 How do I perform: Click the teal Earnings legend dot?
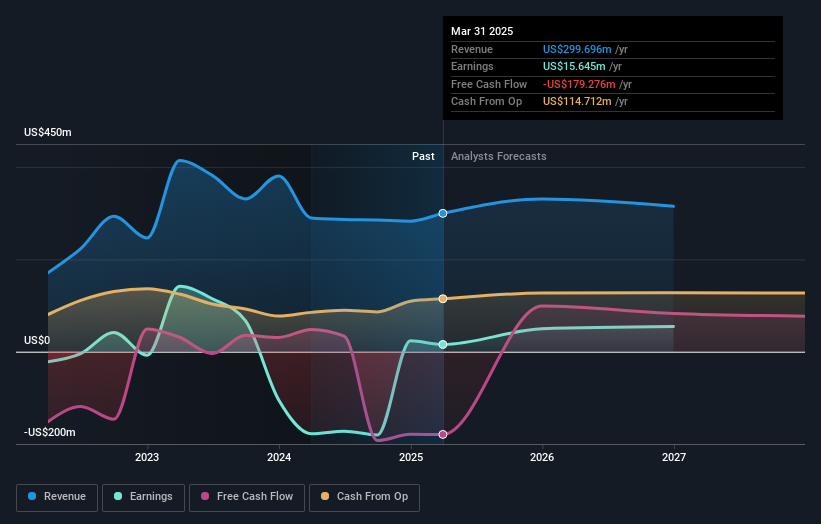(x=118, y=496)
